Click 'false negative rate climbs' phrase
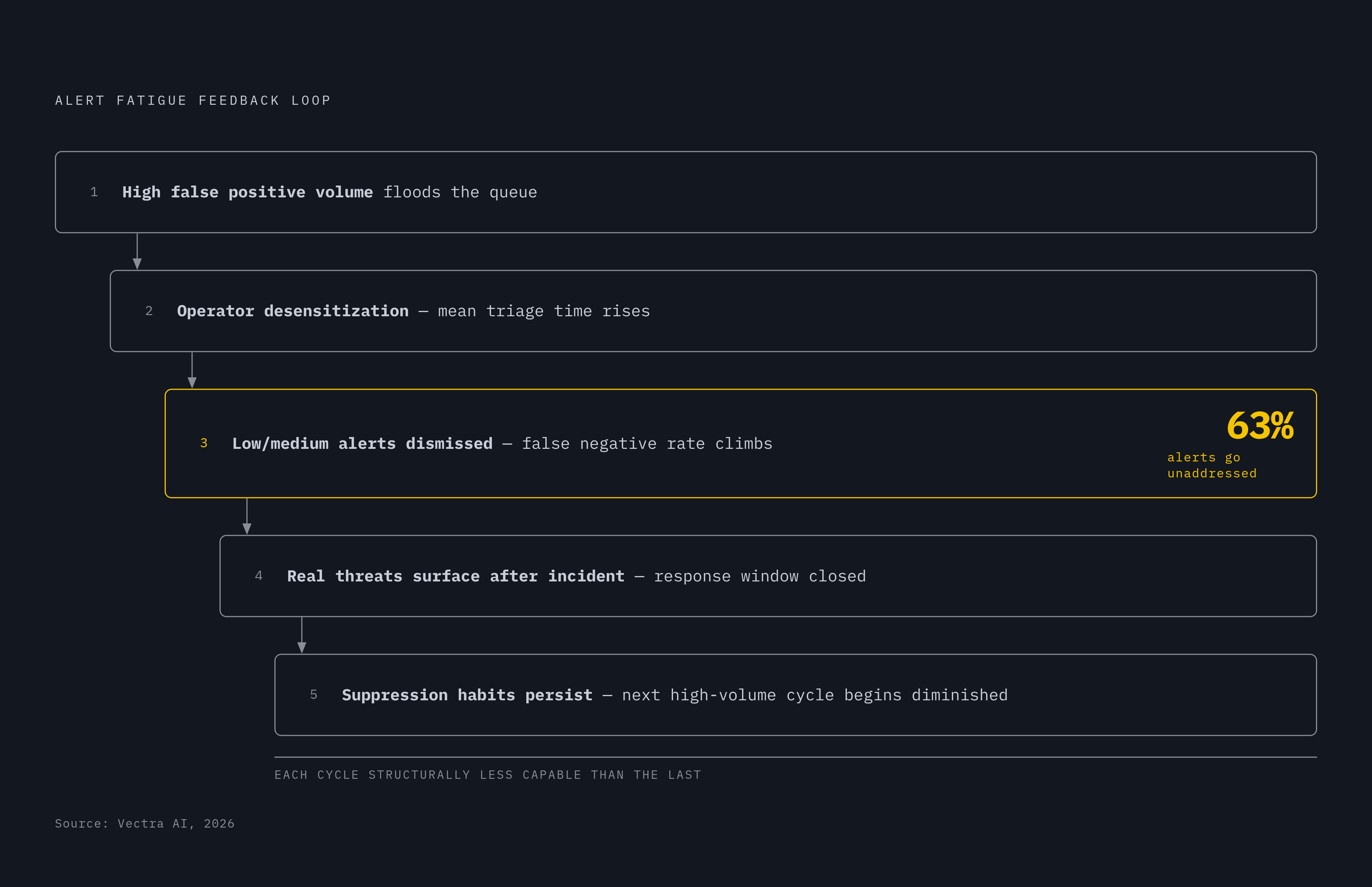 click(647, 443)
